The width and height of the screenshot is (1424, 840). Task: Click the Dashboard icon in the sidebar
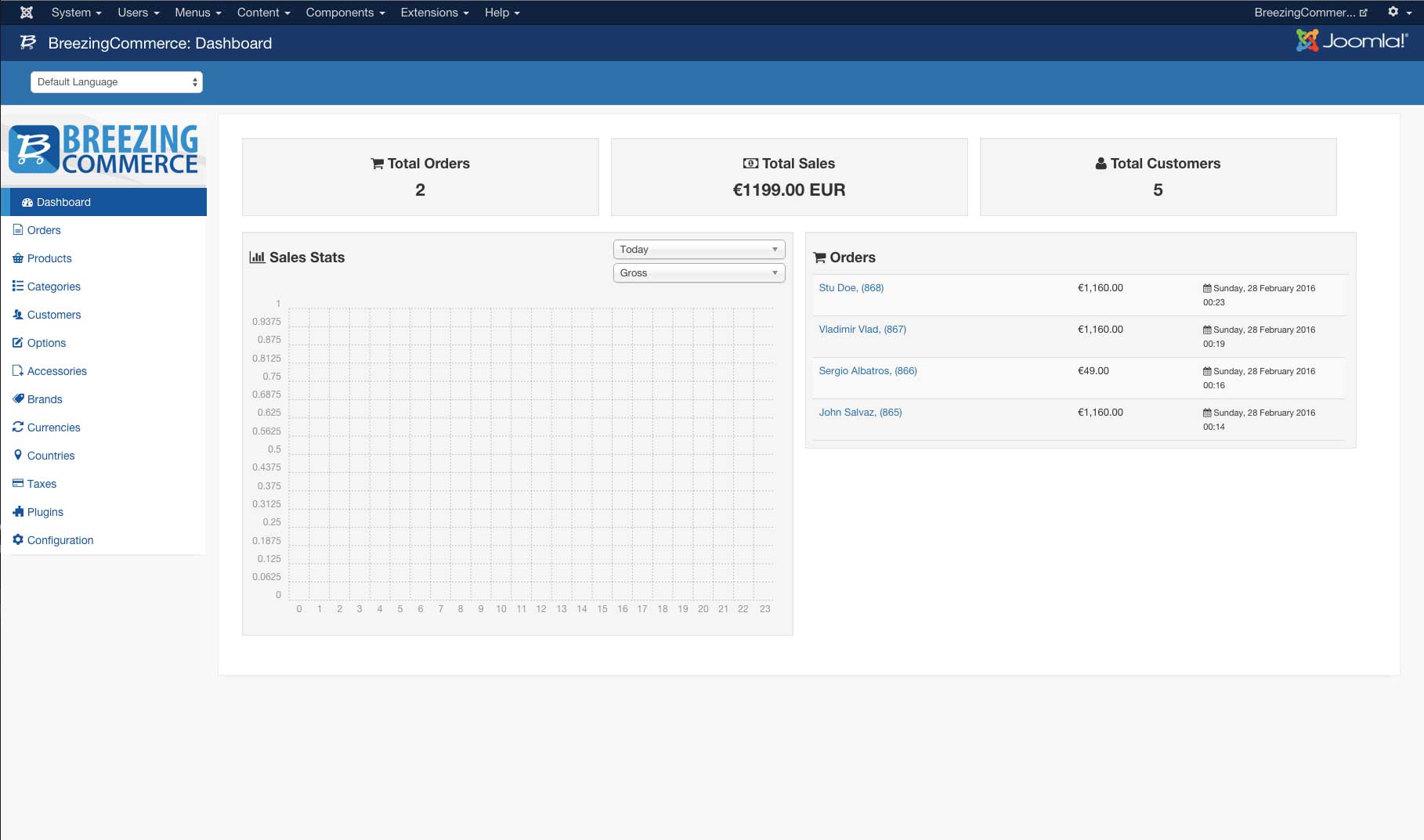(x=27, y=202)
